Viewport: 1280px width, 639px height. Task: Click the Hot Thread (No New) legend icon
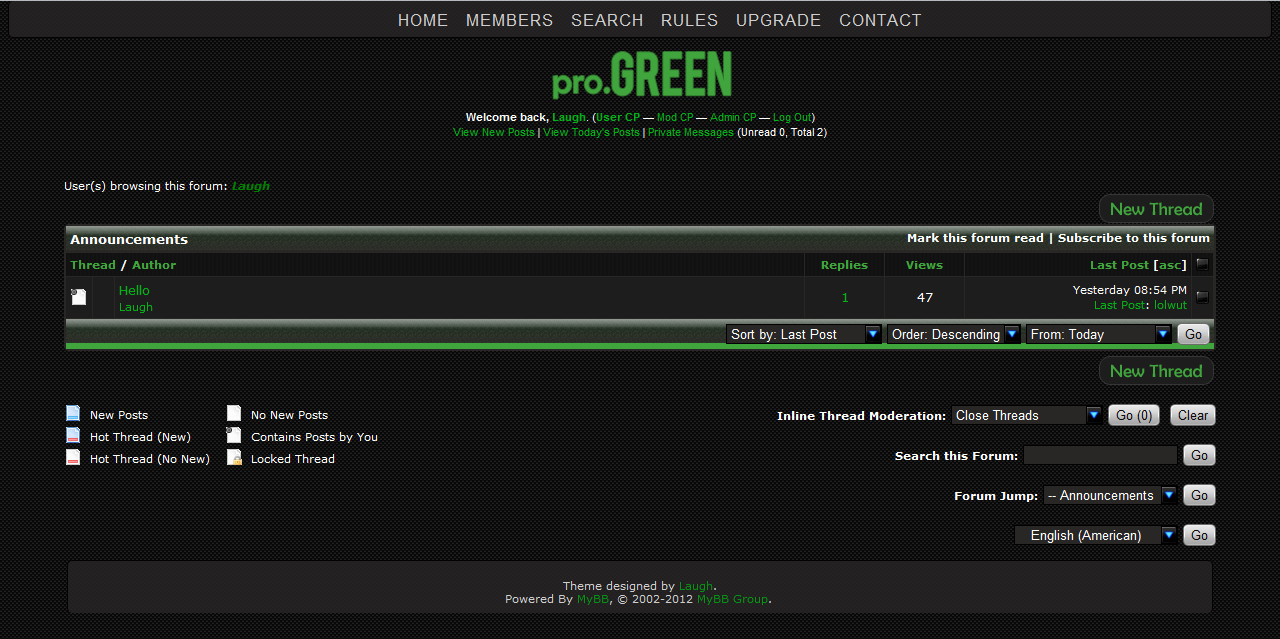point(73,457)
